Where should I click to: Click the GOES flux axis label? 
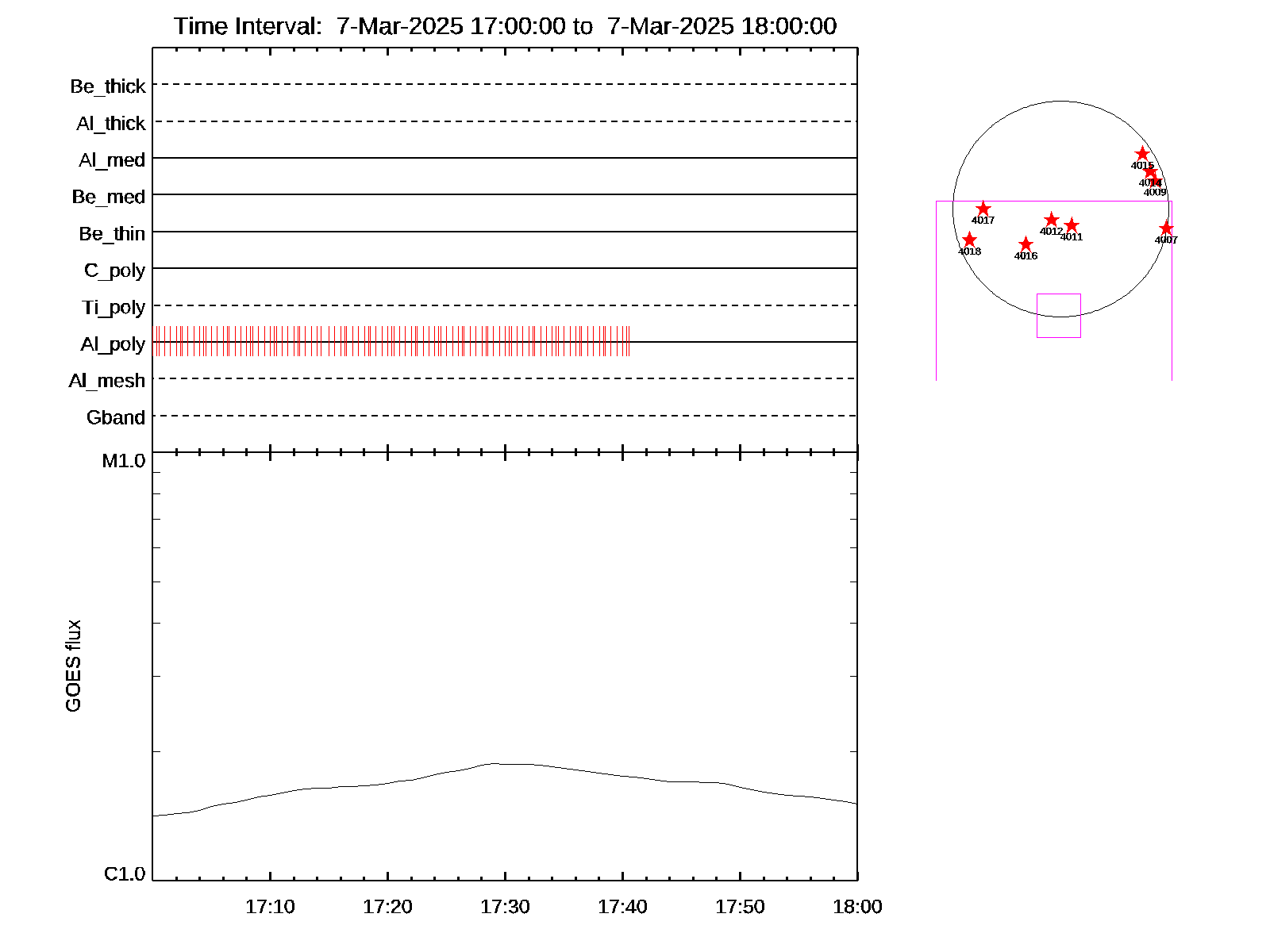click(x=73, y=666)
